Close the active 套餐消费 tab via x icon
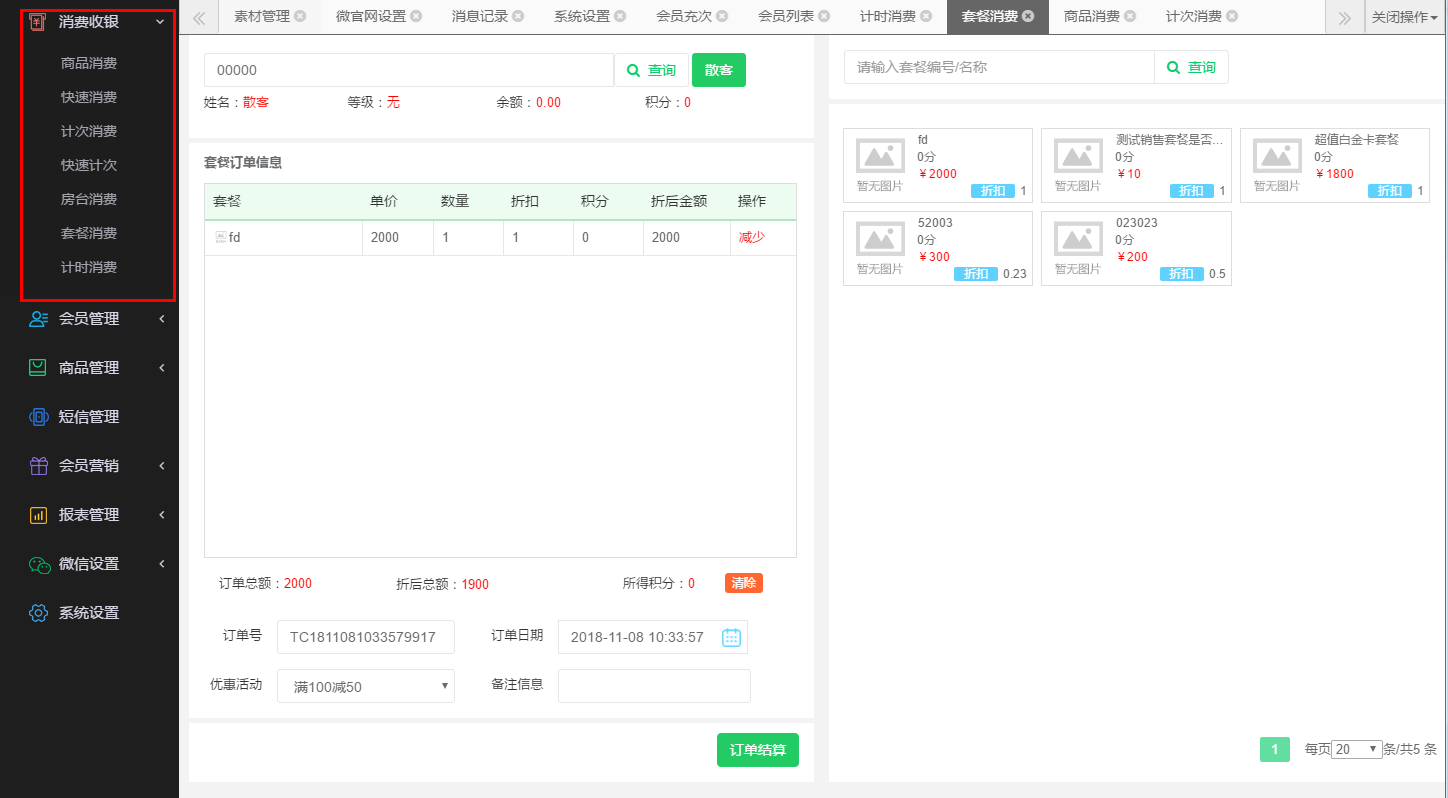This screenshot has height=798, width=1448. [1028, 16]
